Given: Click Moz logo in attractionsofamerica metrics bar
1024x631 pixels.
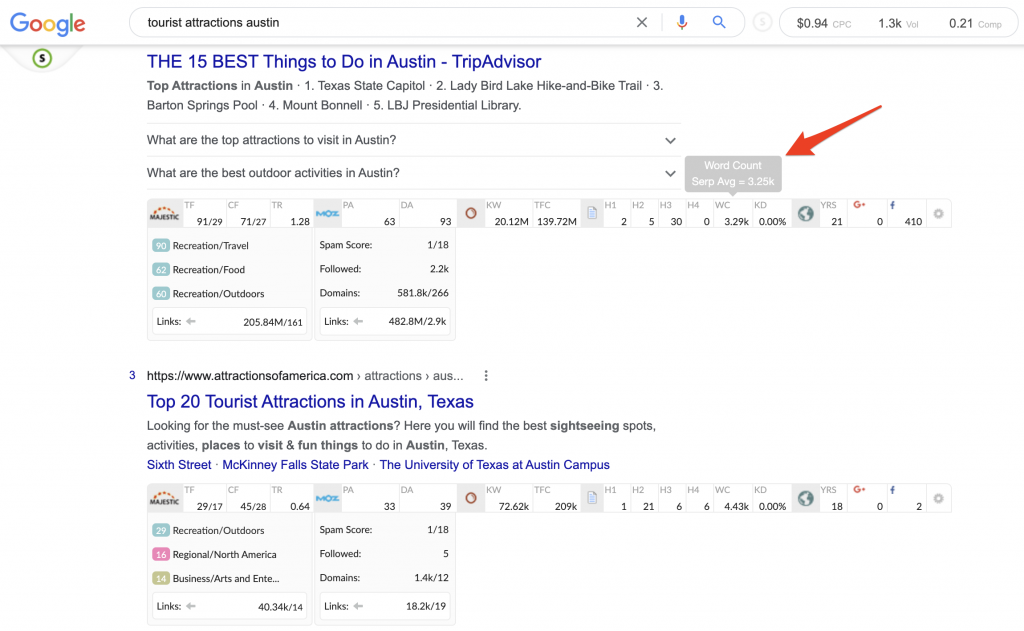Looking at the screenshot, I should (327, 498).
